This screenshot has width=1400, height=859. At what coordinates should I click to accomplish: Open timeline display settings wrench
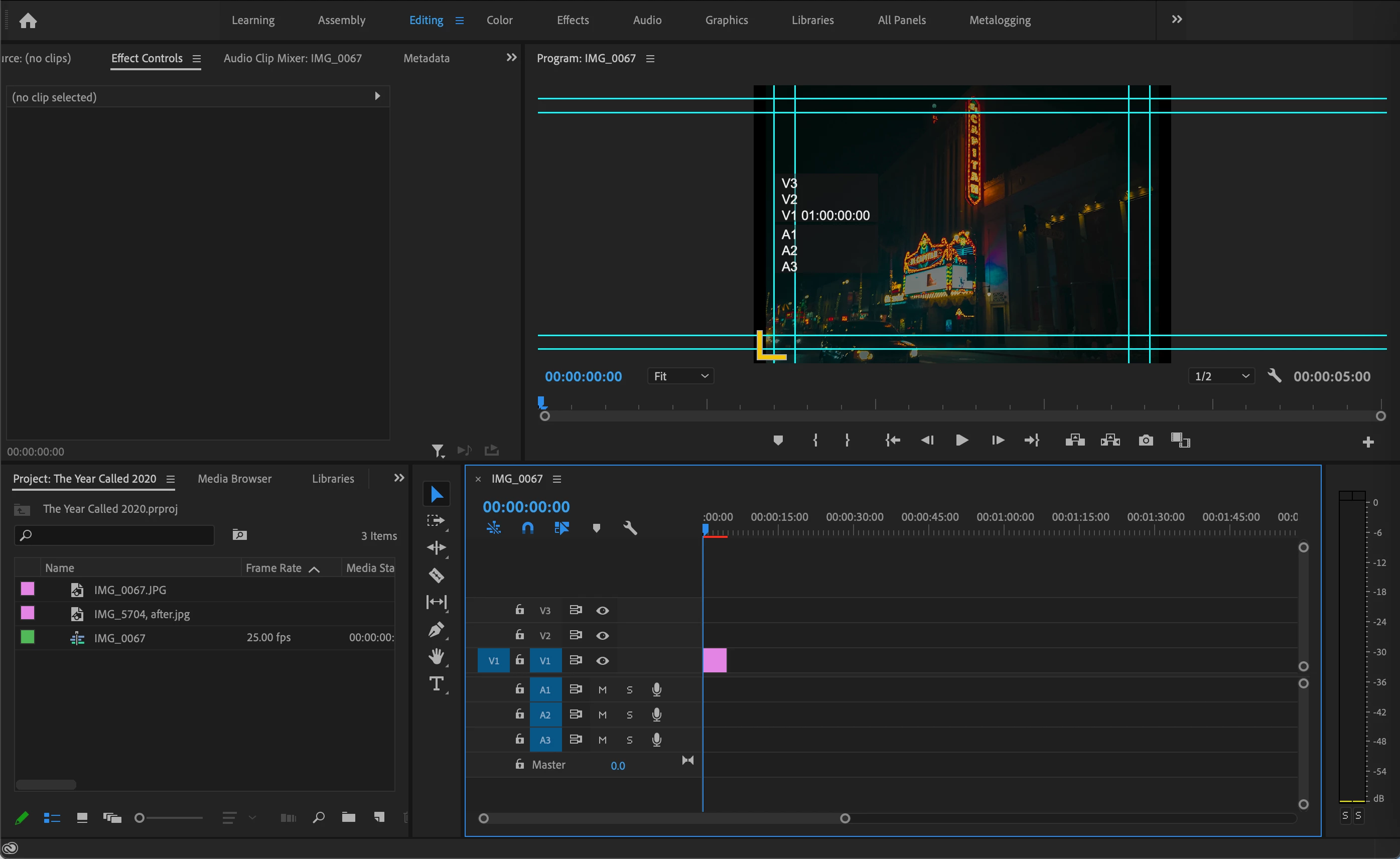(630, 528)
